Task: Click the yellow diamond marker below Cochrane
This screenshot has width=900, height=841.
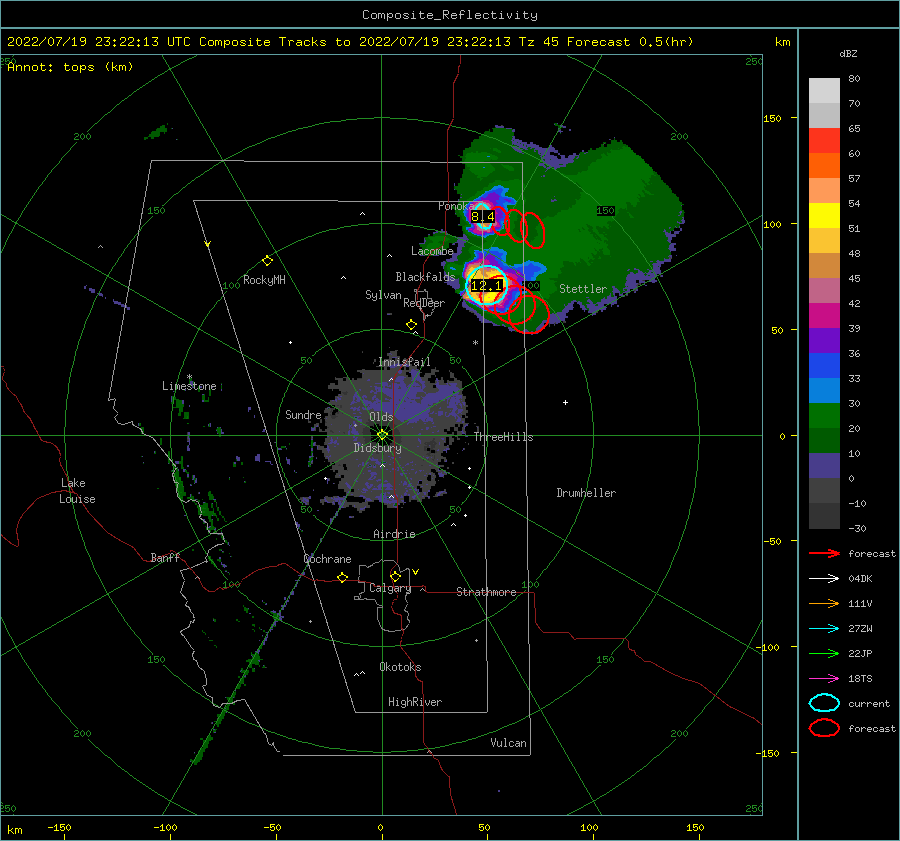Action: pos(342,577)
